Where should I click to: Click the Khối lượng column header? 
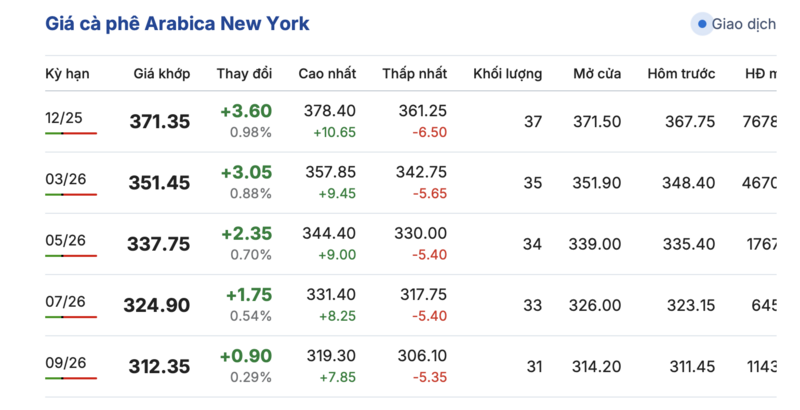coord(507,74)
